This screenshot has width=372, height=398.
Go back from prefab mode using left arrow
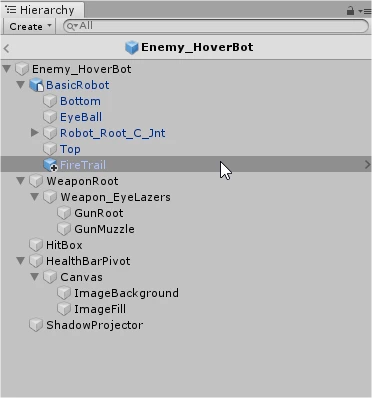(6, 49)
